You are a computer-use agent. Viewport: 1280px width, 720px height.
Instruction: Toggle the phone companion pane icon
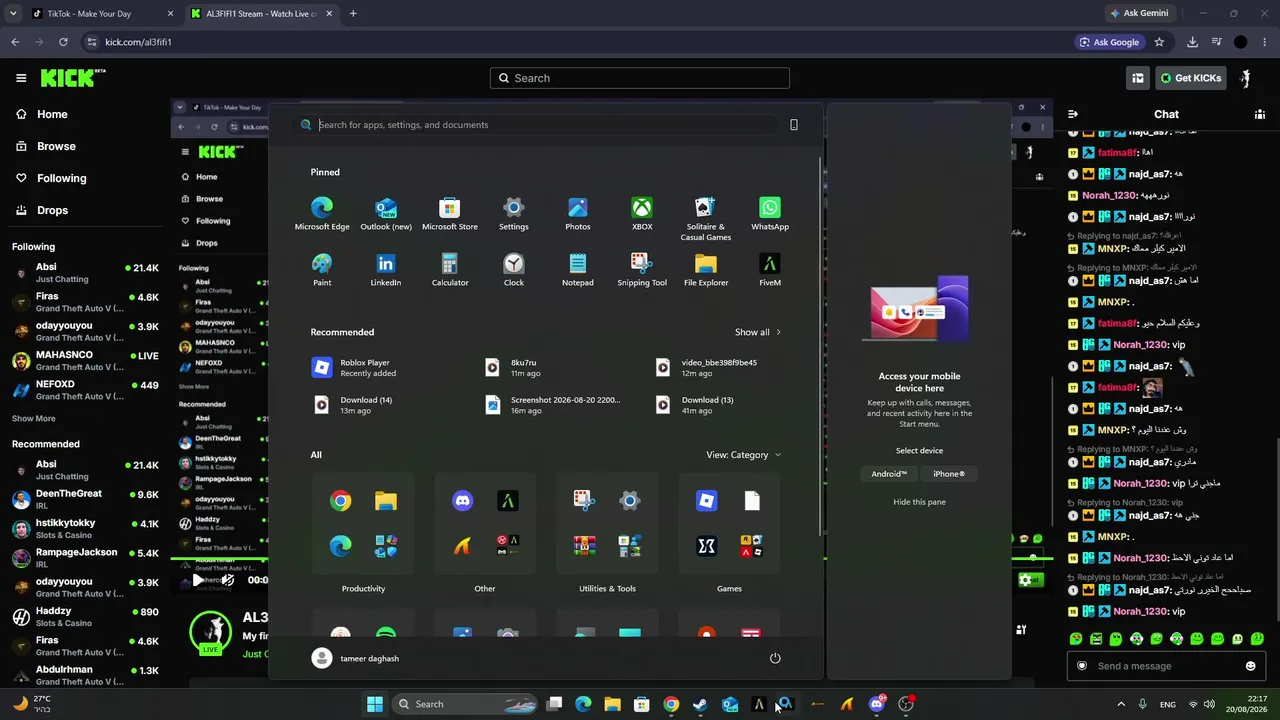click(794, 125)
